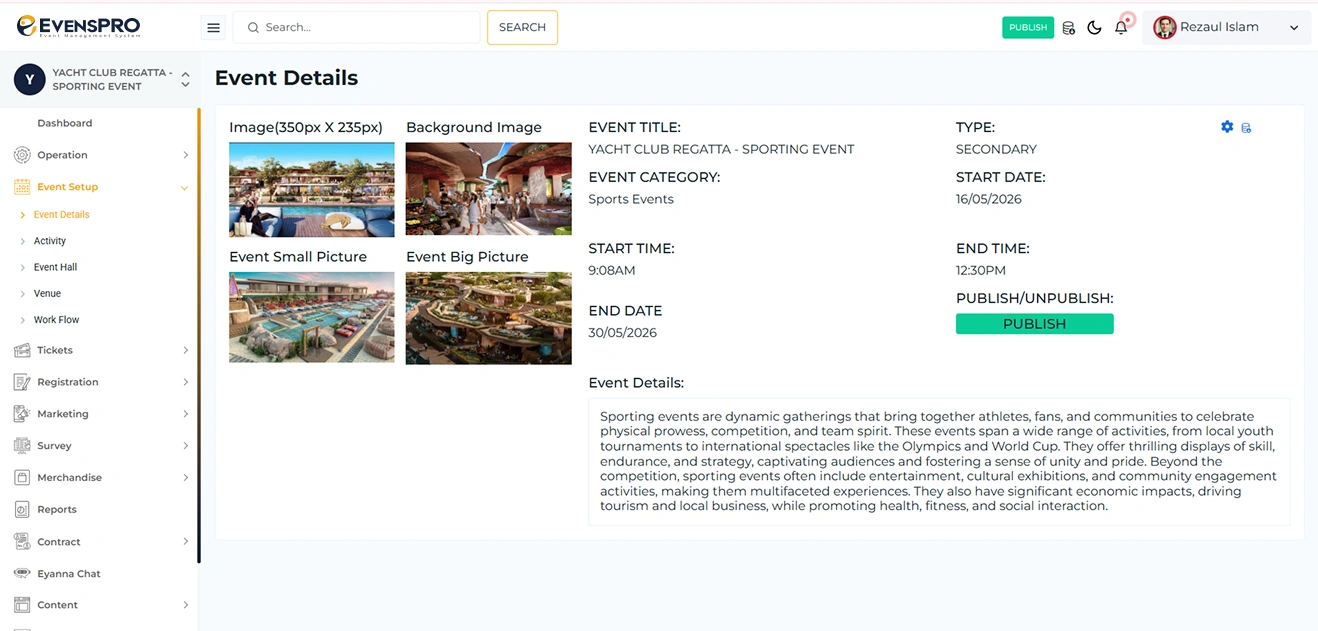Expand the Survey menu chevron
The height and width of the screenshot is (631, 1318).
pos(186,446)
